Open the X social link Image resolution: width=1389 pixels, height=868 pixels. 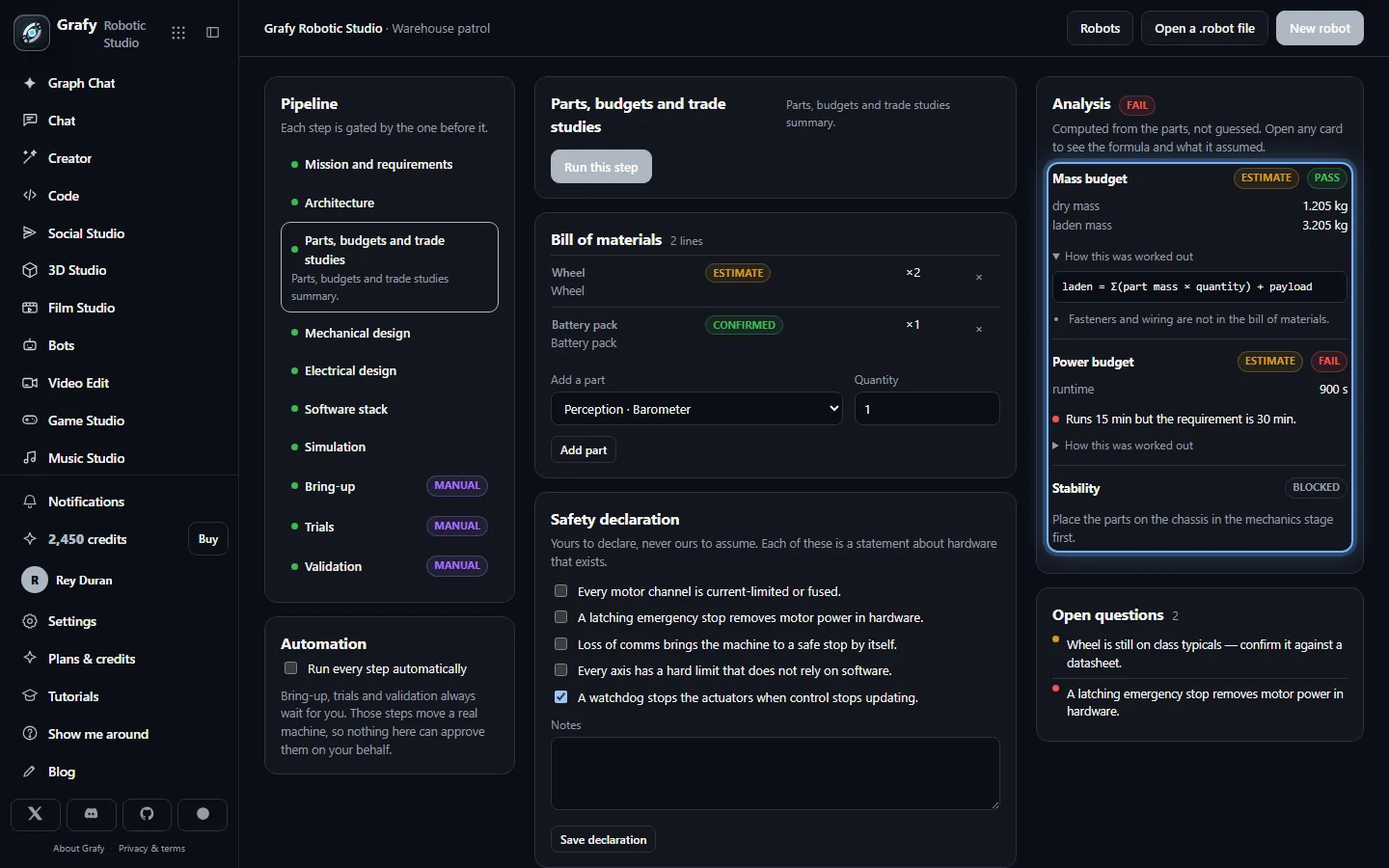pos(36,814)
